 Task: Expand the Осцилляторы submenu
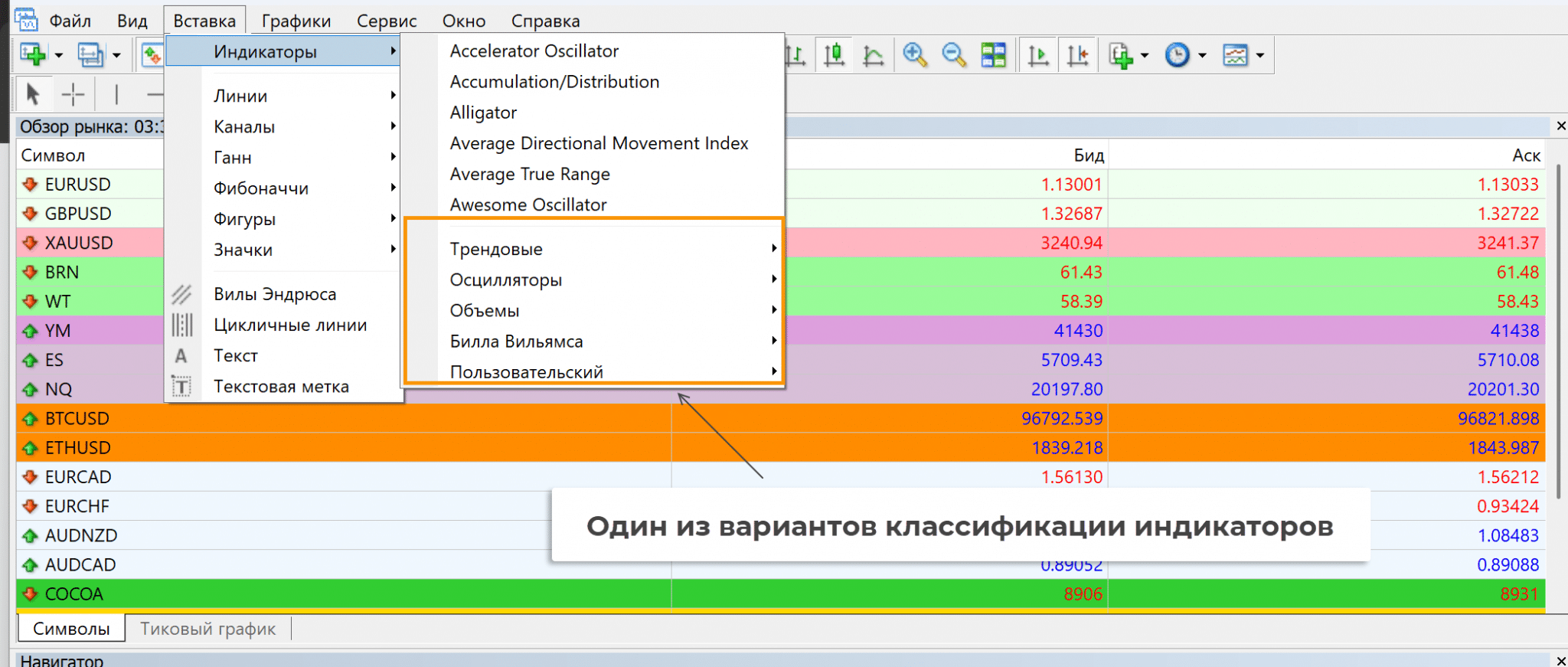(506, 280)
